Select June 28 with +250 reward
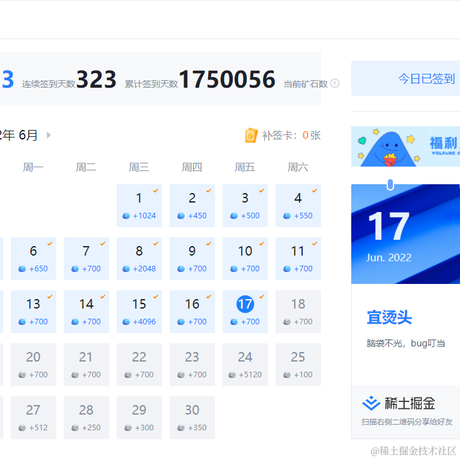460x460 pixels. 86,418
